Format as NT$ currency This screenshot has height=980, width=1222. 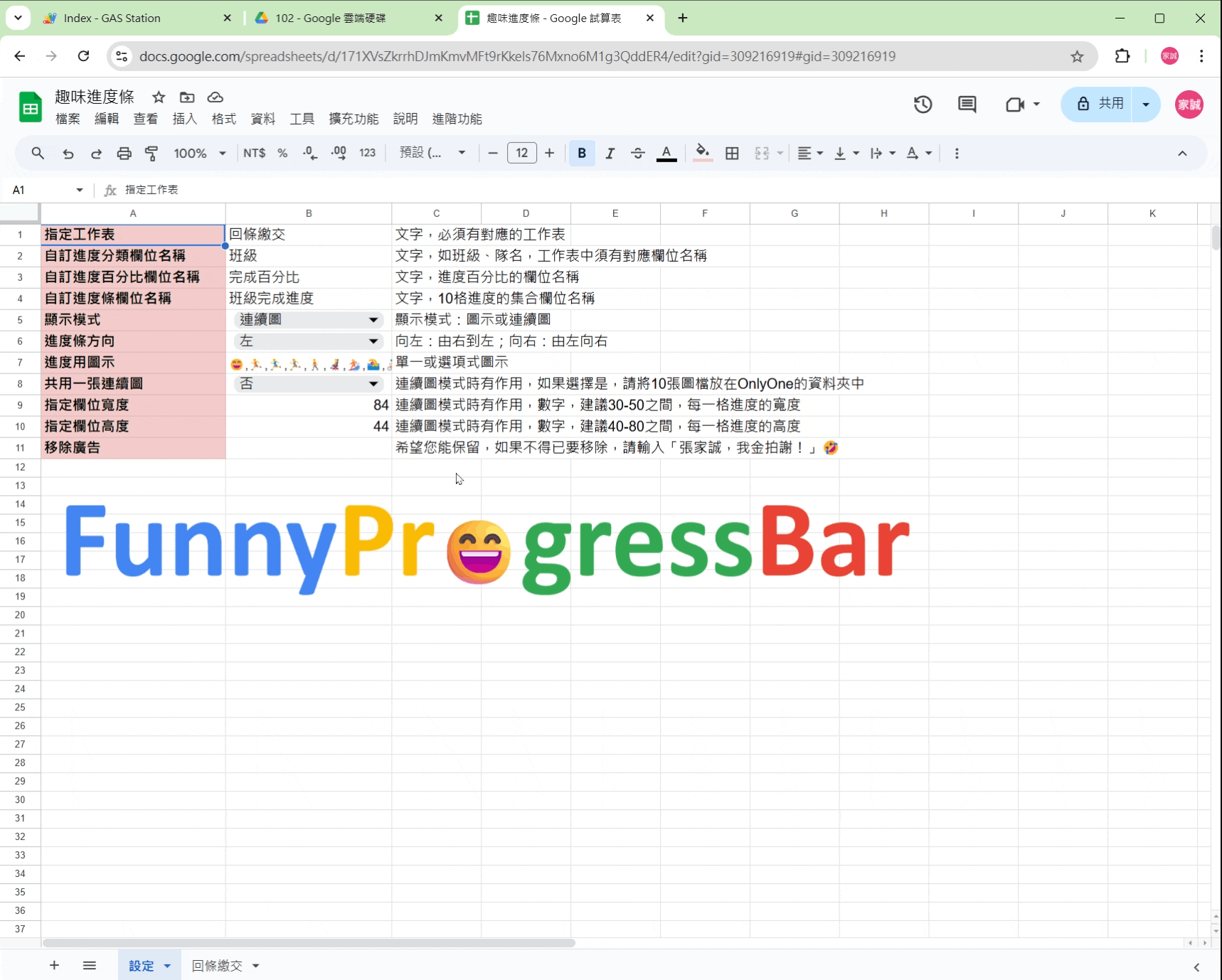(254, 153)
